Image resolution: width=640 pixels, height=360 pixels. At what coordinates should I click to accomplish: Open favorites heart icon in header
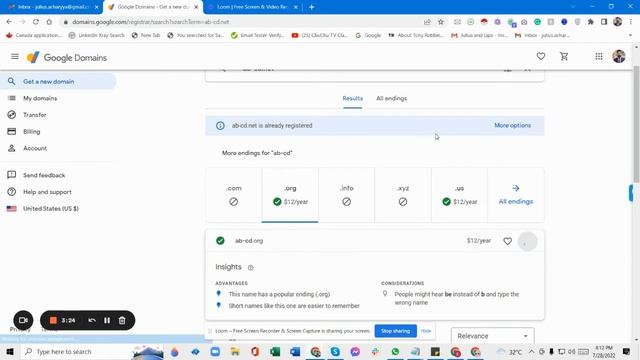[541, 57]
